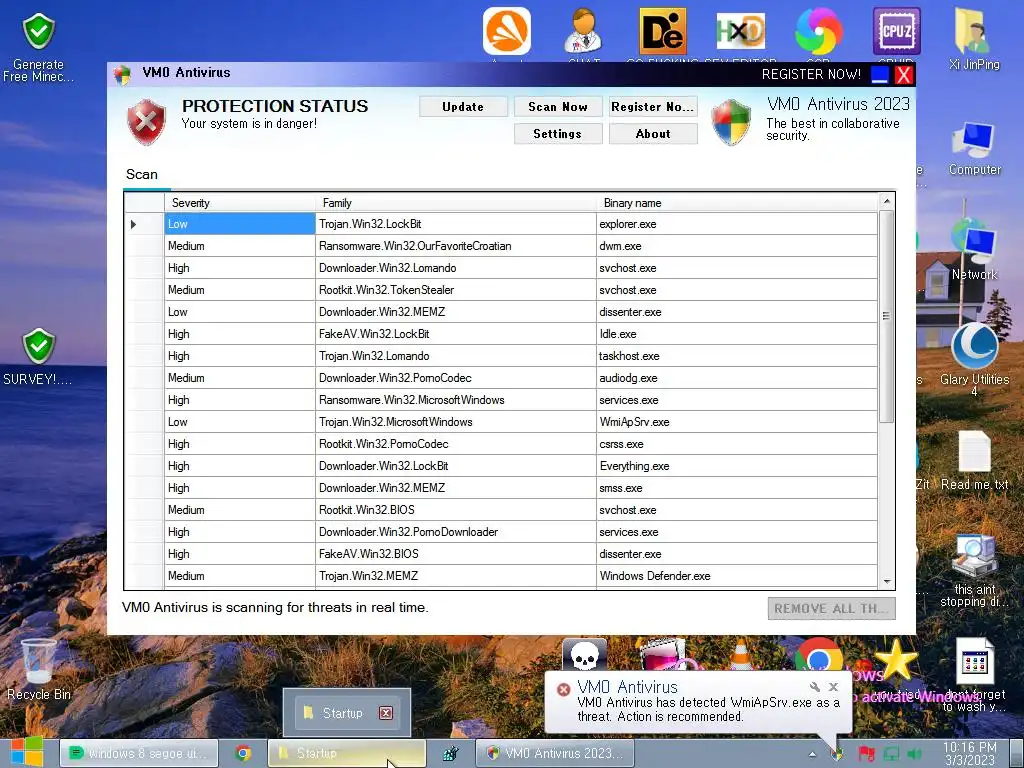Select row header of Trojan.Win32.LockBit row
This screenshot has width=1024, height=768.
pos(144,224)
